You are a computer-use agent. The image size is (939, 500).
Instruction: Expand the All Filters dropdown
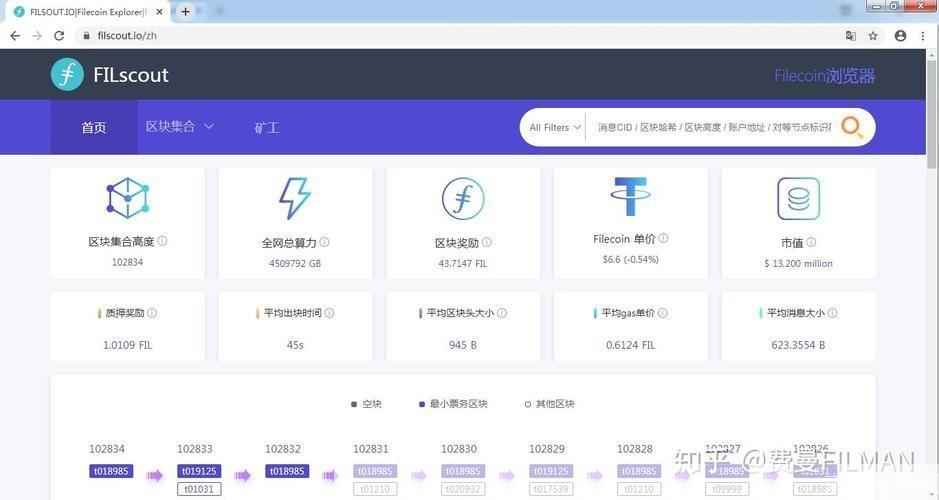click(555, 128)
